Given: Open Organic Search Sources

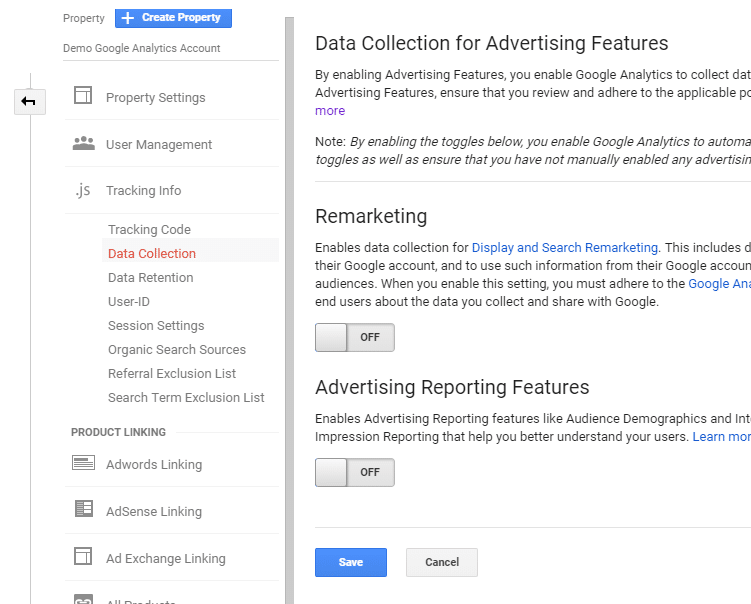Looking at the screenshot, I should click(x=177, y=350).
